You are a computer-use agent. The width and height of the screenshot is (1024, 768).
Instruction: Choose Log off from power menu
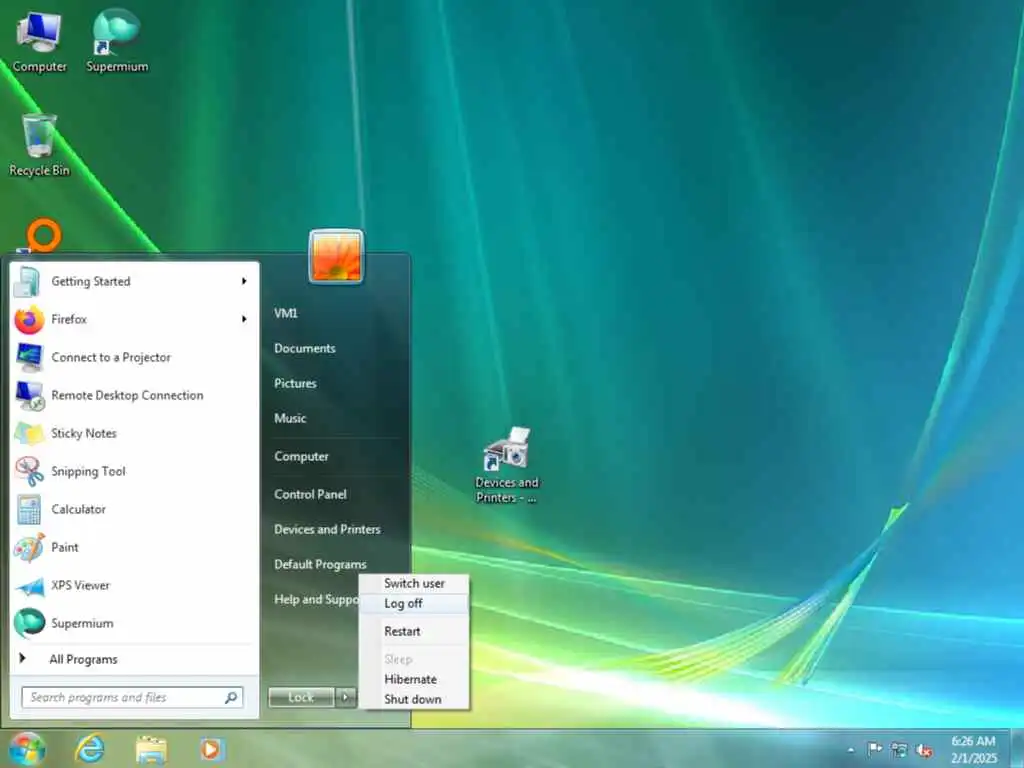coord(414,603)
